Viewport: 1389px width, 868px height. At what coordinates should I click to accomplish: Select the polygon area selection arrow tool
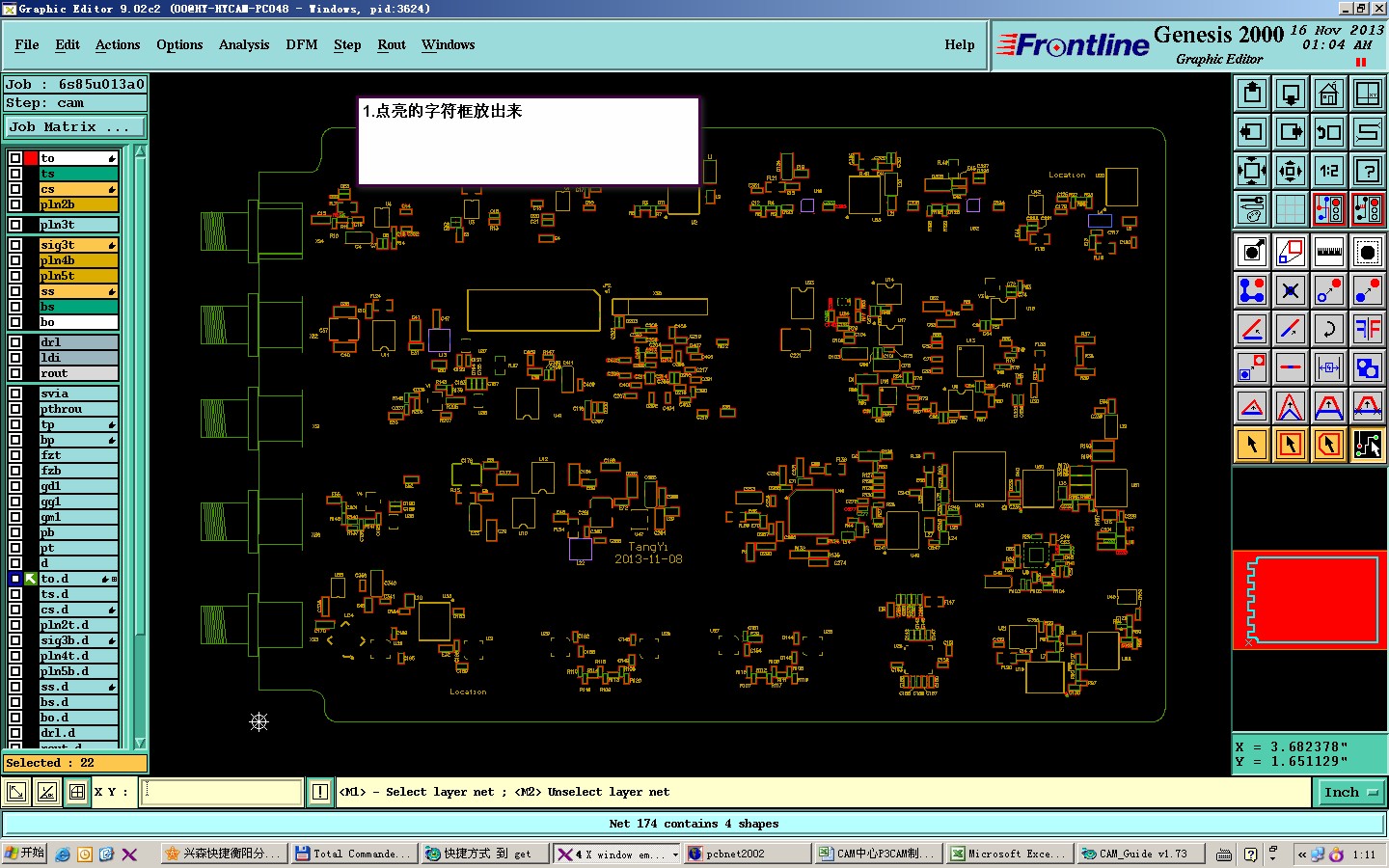(1329, 445)
